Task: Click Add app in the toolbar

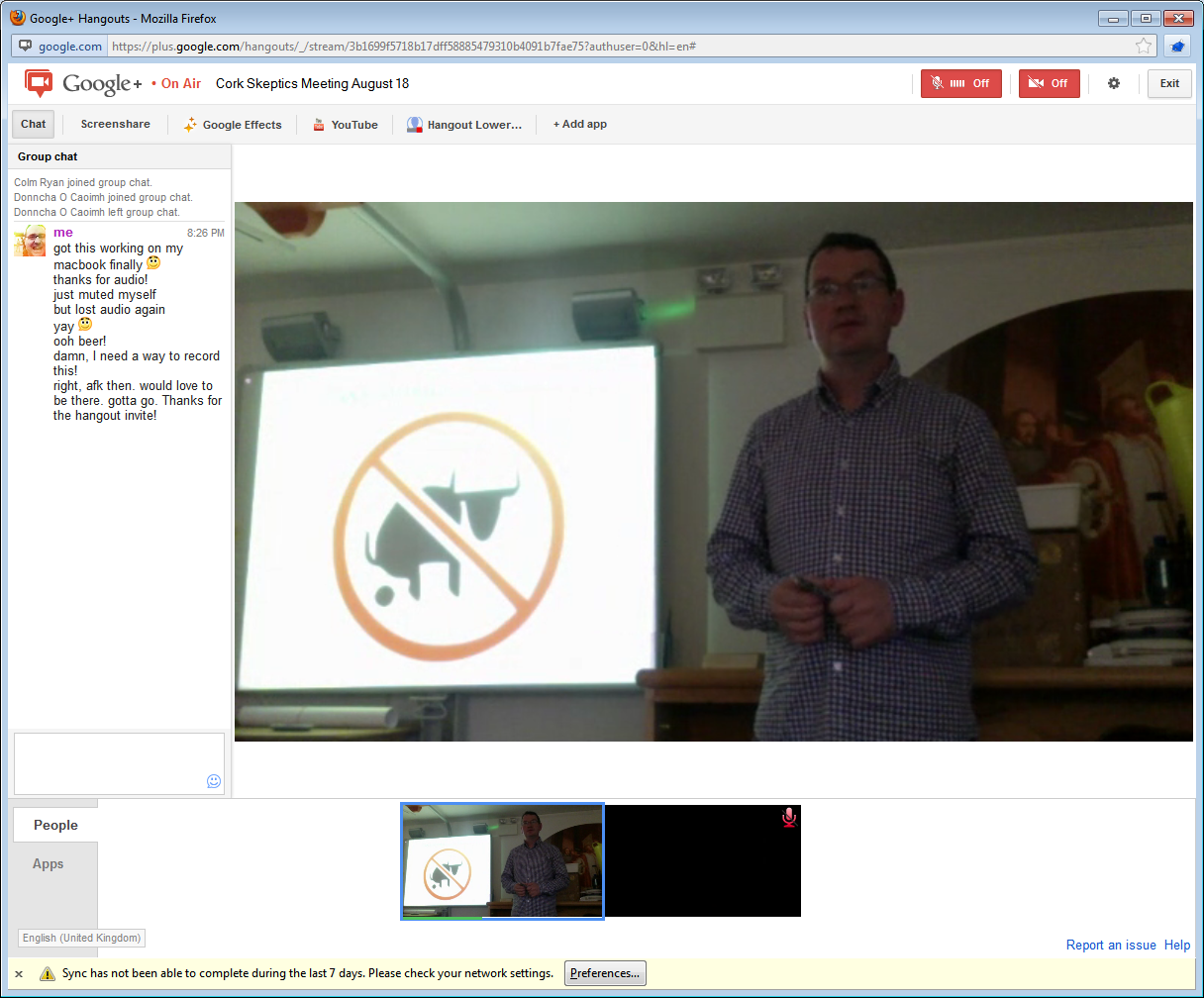Action: (579, 125)
